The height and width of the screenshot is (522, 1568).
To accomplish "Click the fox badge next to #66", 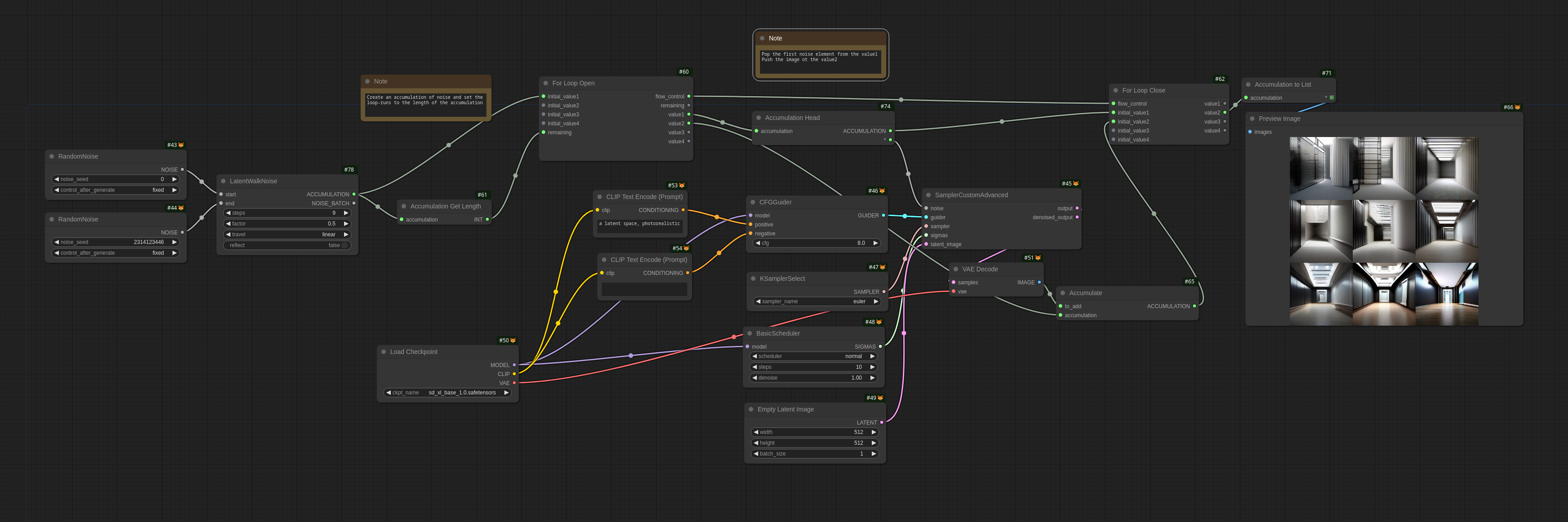I will click(x=1517, y=107).
